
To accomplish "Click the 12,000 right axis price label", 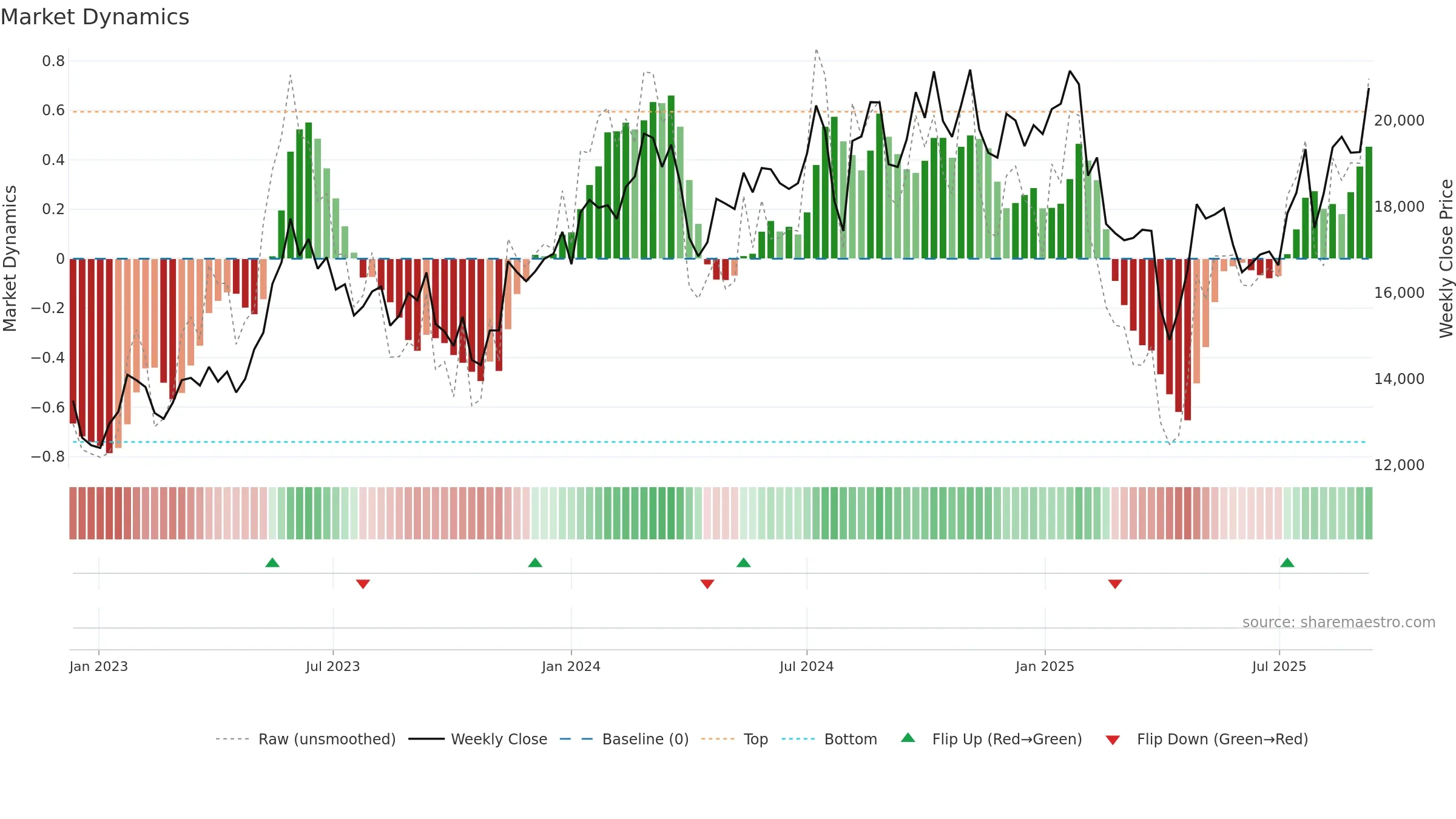I will coord(1399,465).
